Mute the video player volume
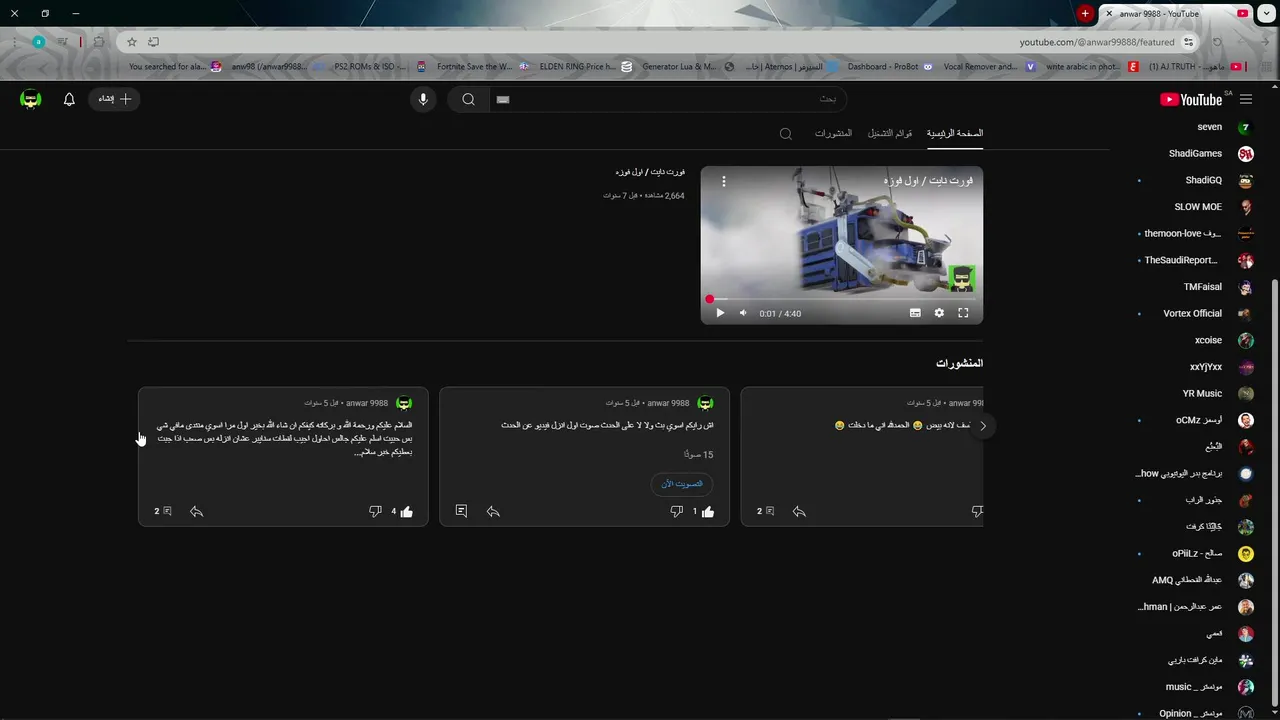Screen dimensions: 1280x720 pos(743,313)
